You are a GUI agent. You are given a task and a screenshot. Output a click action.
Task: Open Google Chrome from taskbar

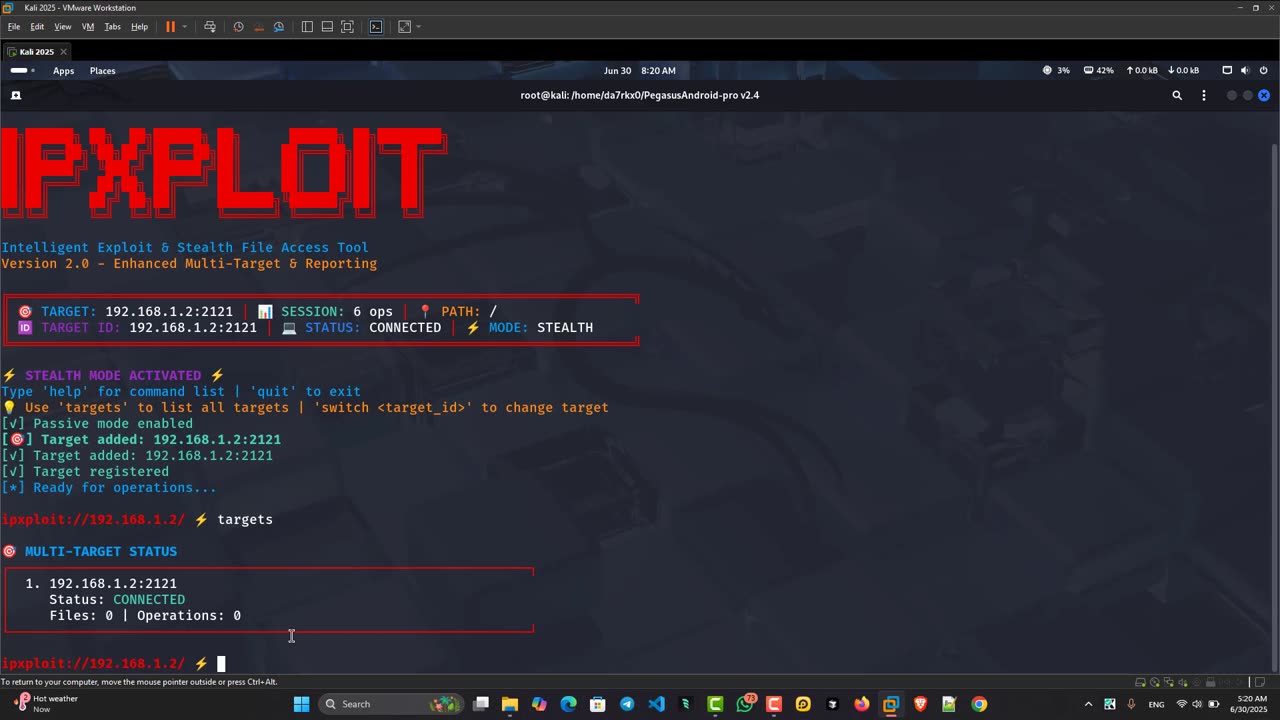point(979,704)
